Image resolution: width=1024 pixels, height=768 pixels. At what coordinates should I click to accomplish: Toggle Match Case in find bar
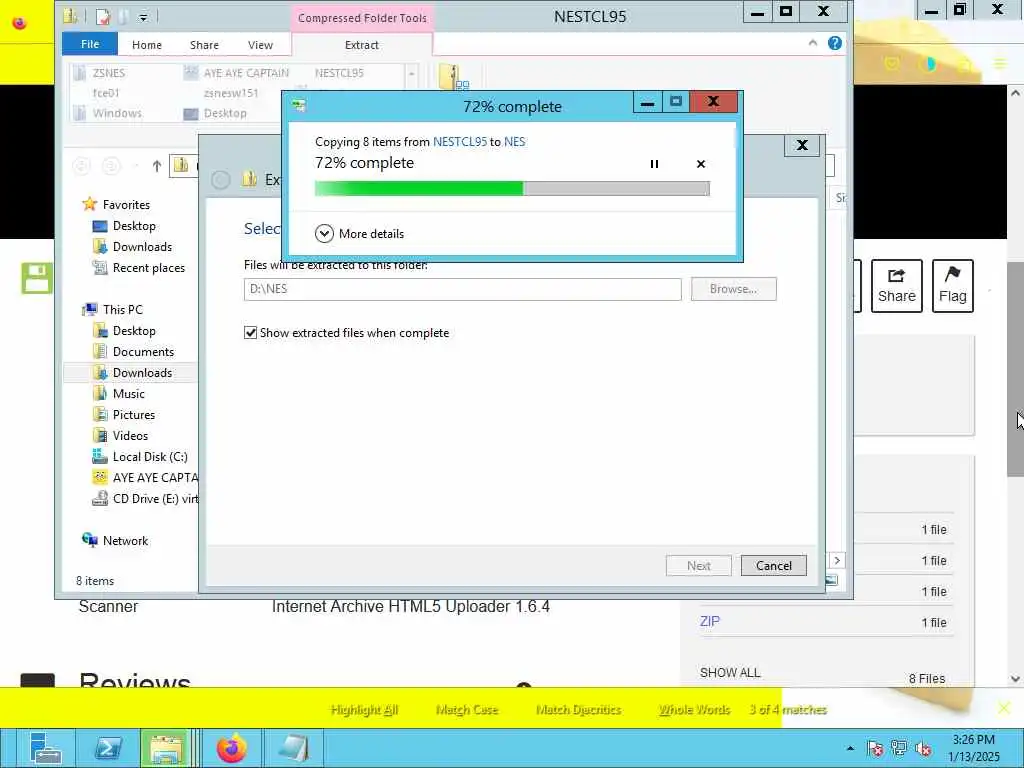(x=467, y=710)
